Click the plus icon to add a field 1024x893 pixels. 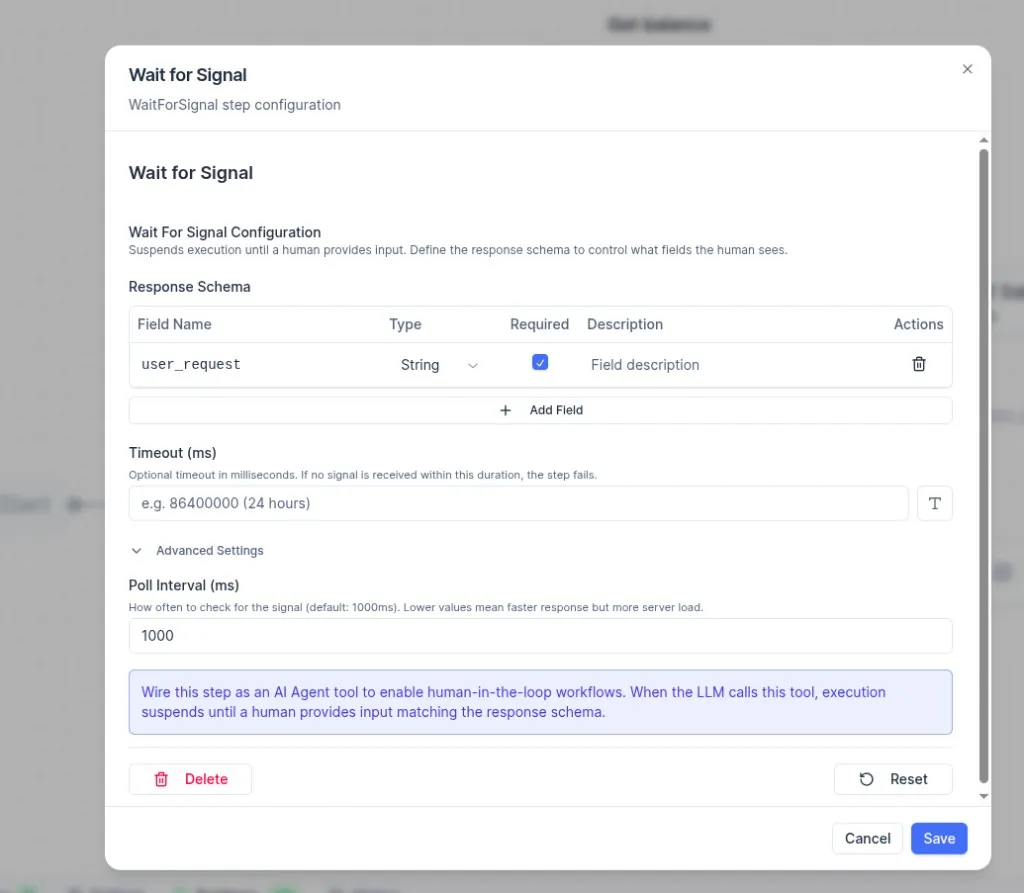pyautogui.click(x=506, y=410)
